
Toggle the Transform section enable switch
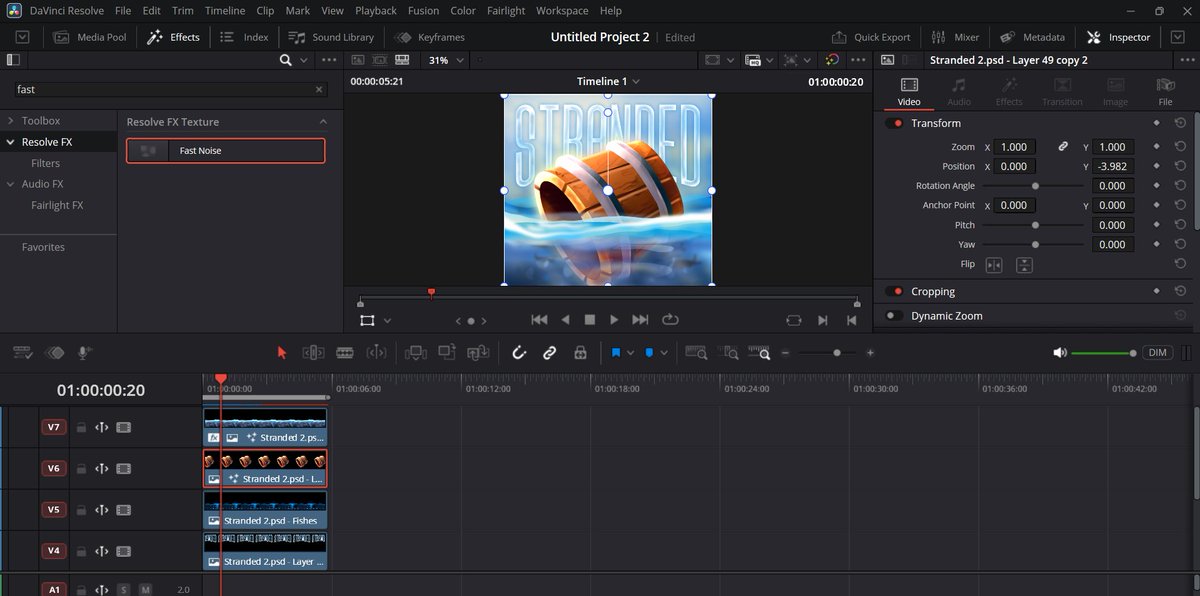[894, 123]
